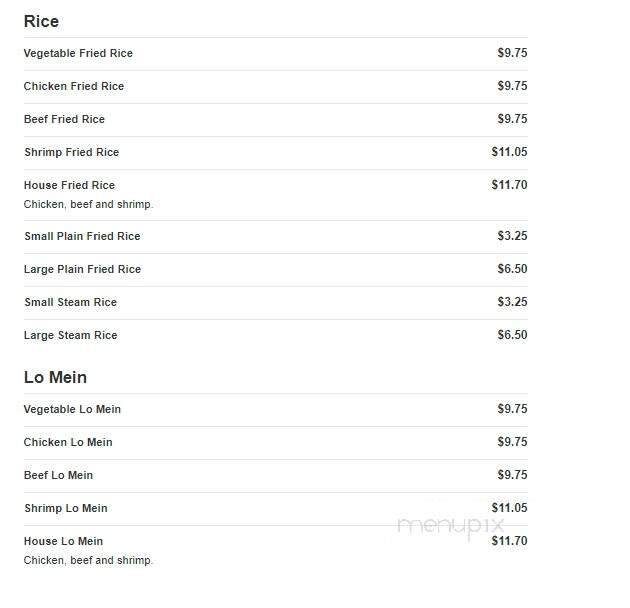Open Beef Fried Rice entry
This screenshot has width=630, height=608.
coord(64,119)
